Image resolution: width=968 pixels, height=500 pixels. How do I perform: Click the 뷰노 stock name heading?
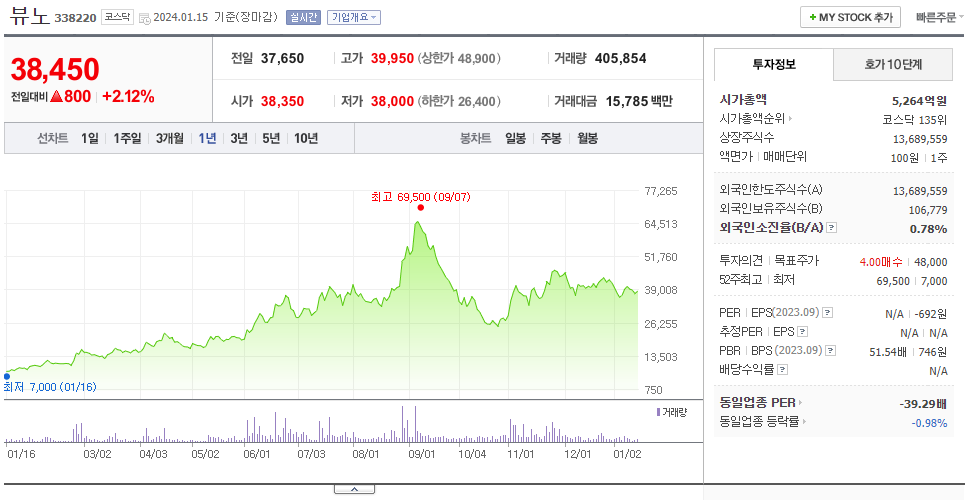tap(28, 17)
